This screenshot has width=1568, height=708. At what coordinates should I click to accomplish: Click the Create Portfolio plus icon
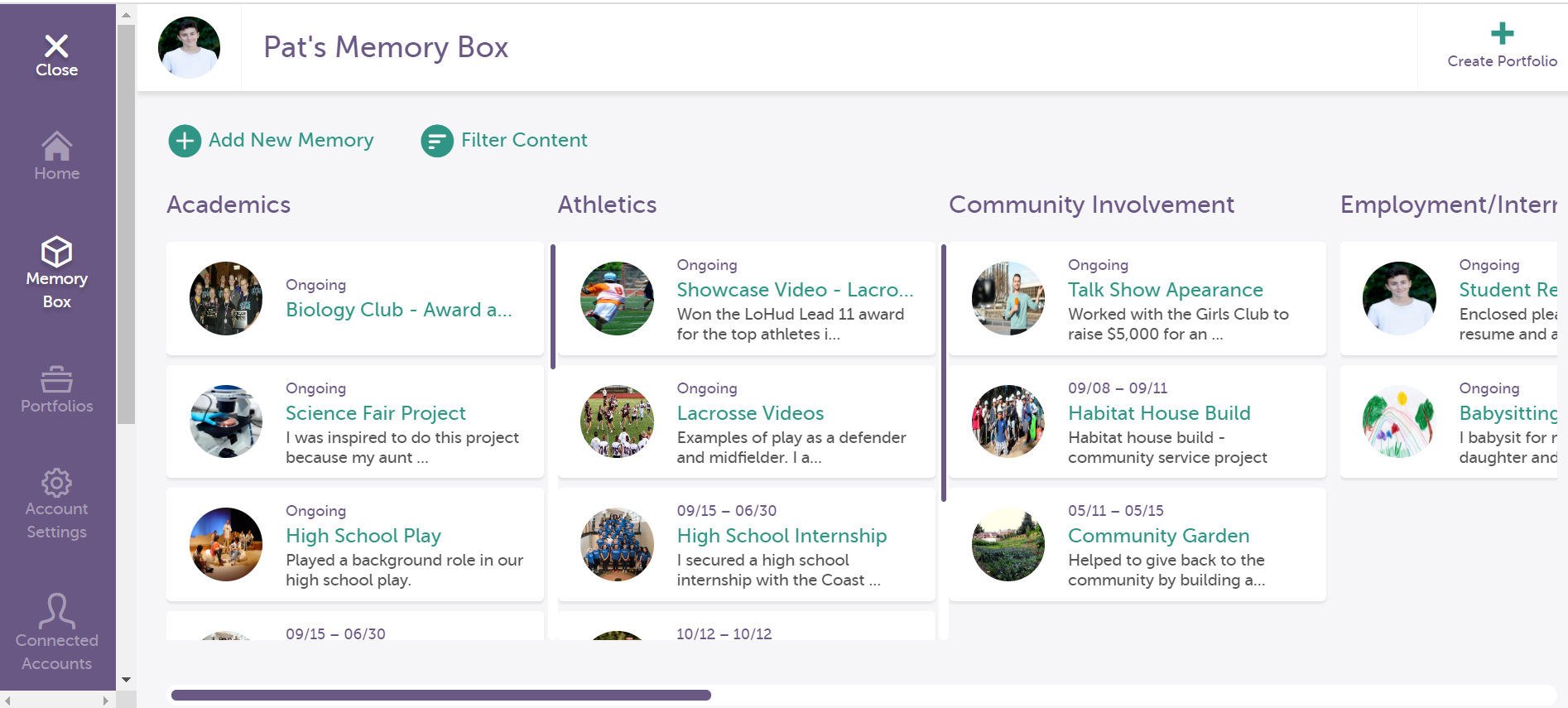pos(1502,33)
